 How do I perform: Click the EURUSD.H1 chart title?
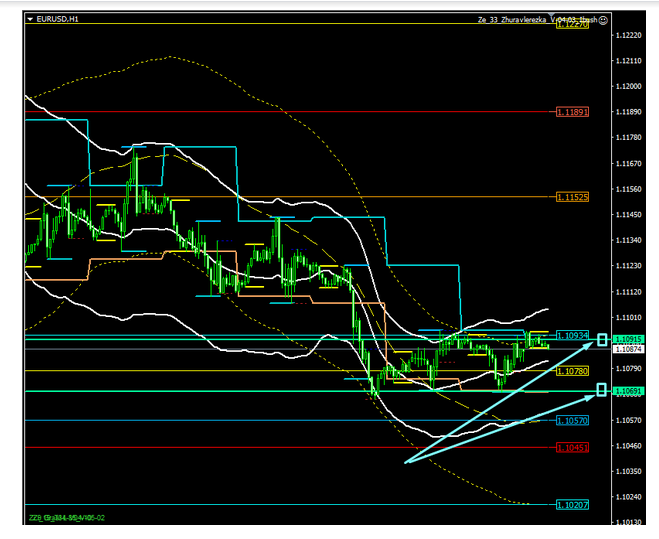pos(58,19)
